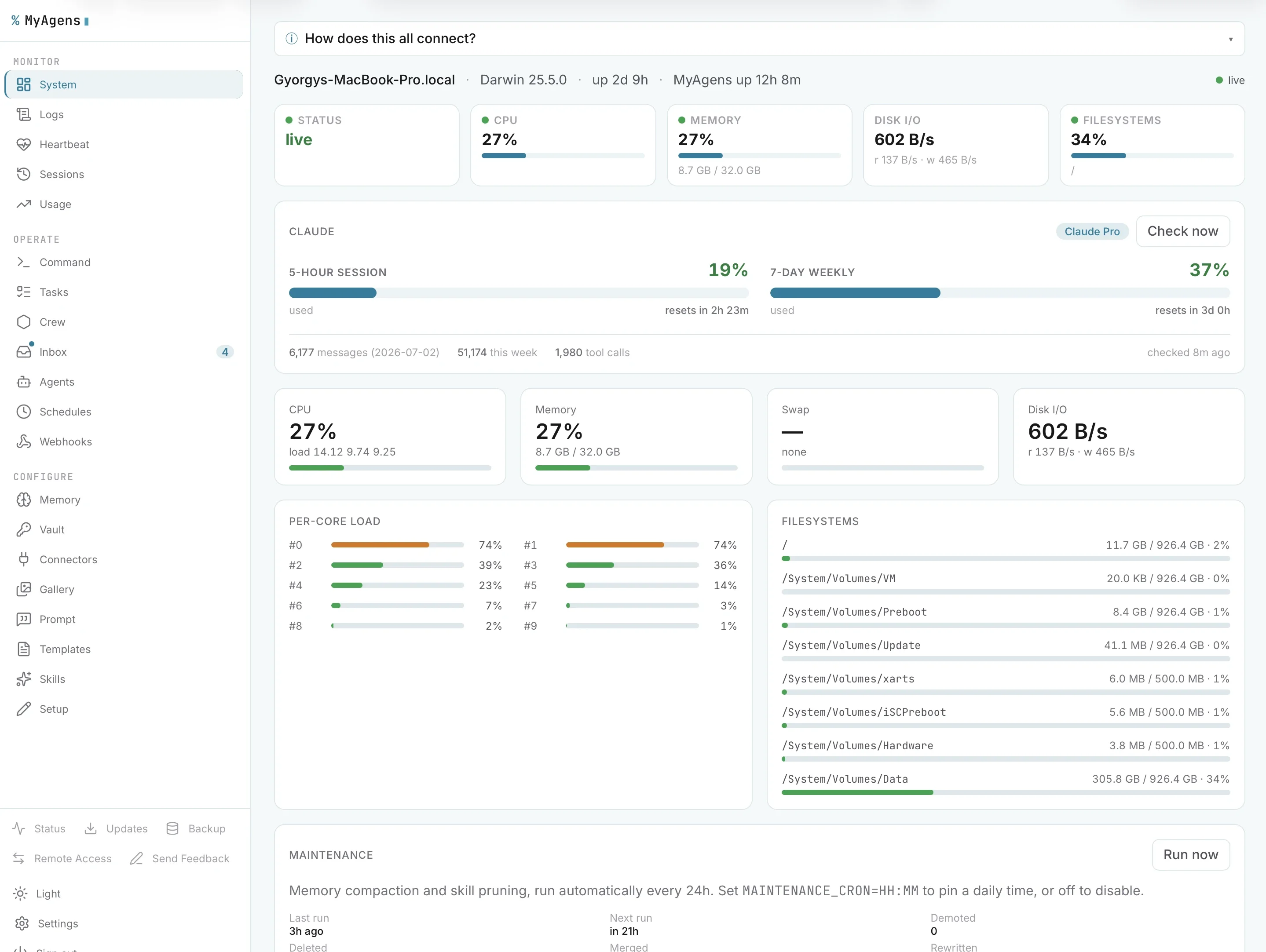Click the Claude Pro badge
Image resolution: width=1266 pixels, height=952 pixels.
tap(1092, 231)
